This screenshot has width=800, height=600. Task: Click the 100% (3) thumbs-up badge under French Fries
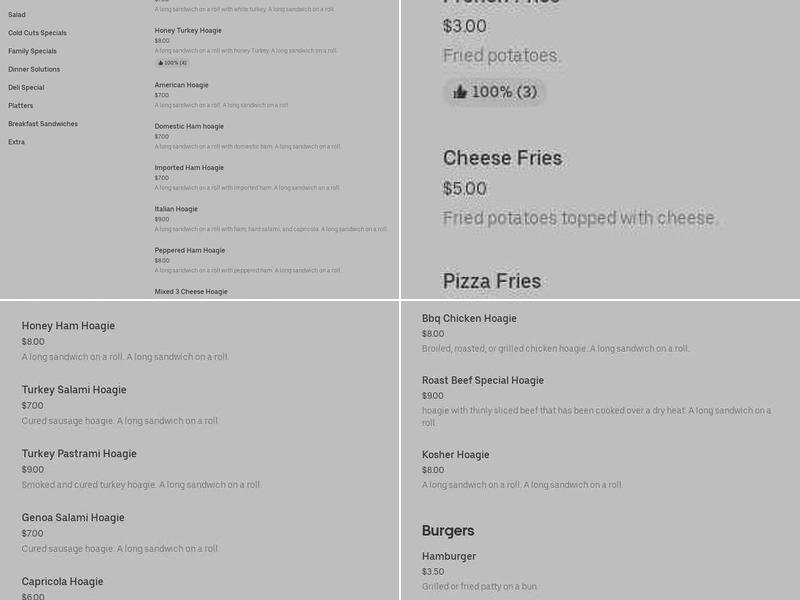494,92
